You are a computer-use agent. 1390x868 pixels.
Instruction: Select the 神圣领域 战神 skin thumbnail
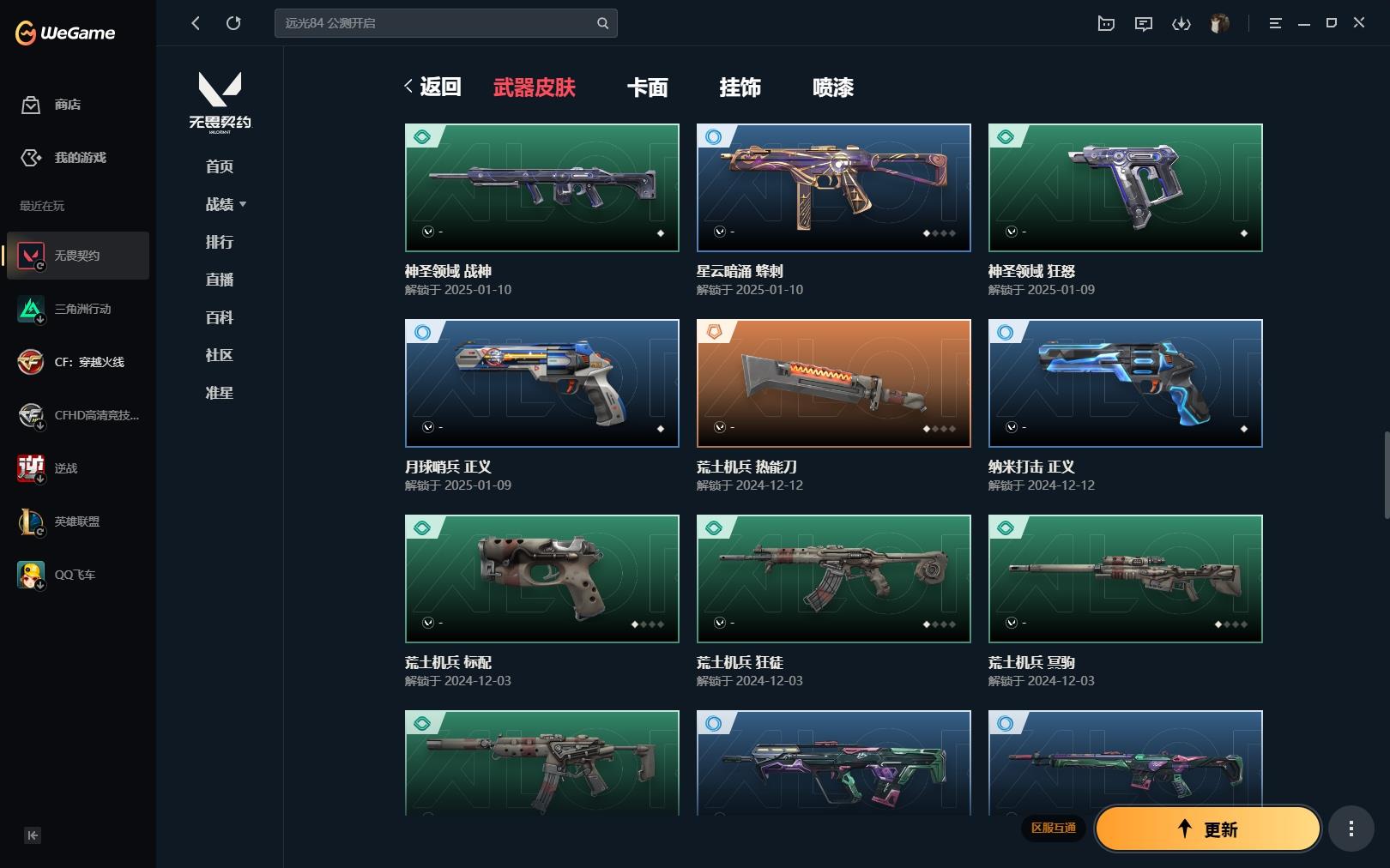pos(541,188)
